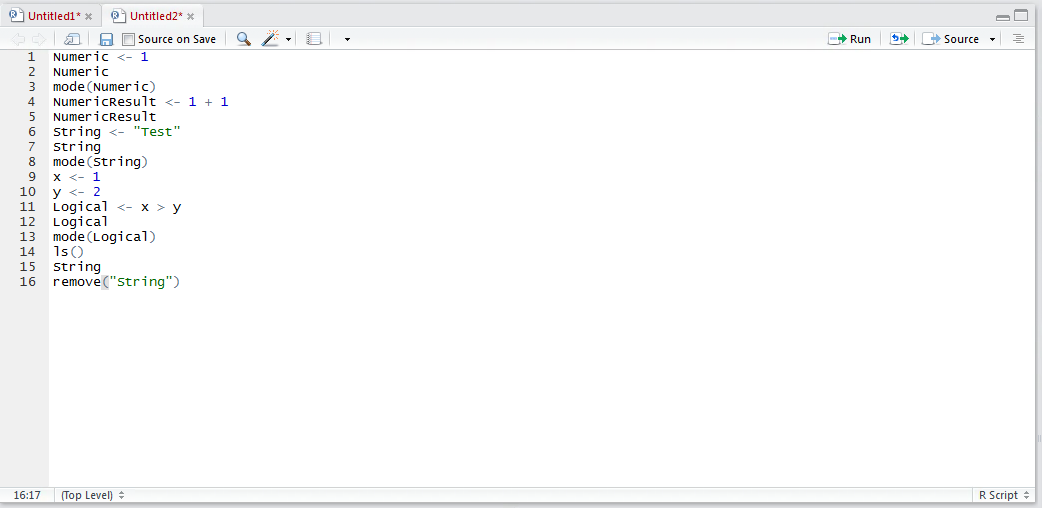Click code line 'mode(String)'
This screenshot has width=1042, height=508.
(100, 162)
